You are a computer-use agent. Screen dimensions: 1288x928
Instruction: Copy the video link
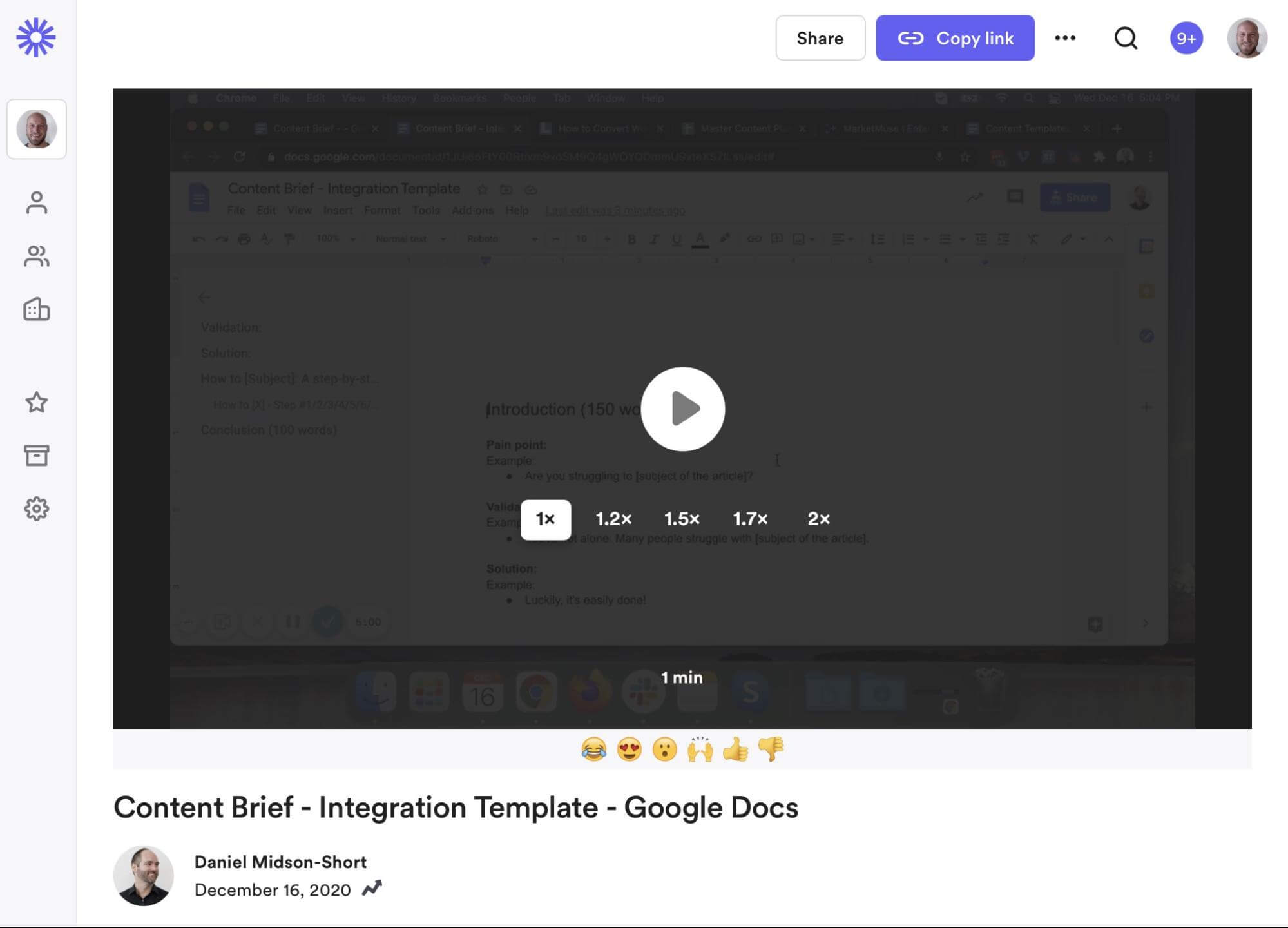click(955, 38)
